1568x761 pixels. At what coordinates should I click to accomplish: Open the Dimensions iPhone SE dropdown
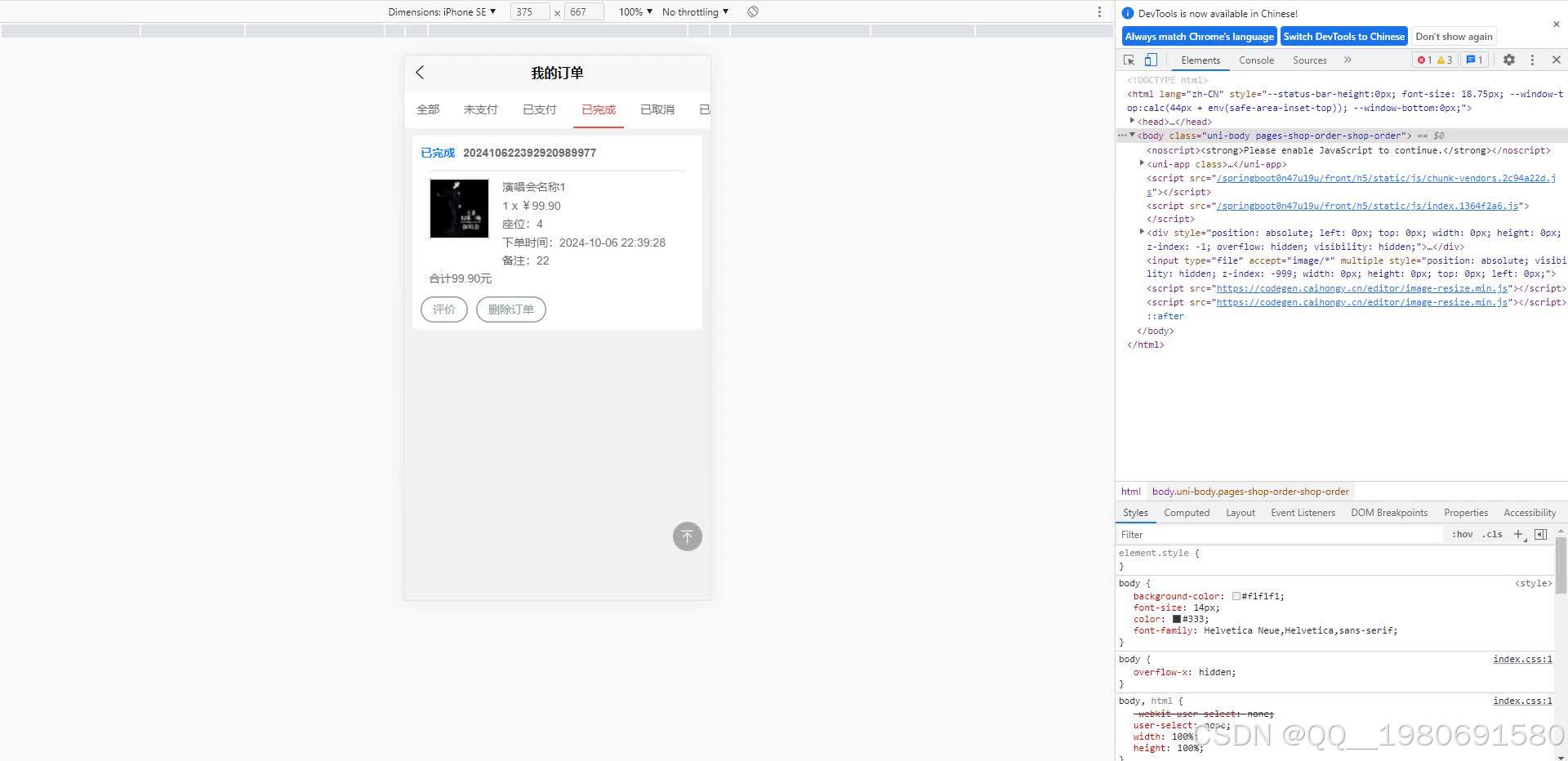(442, 11)
